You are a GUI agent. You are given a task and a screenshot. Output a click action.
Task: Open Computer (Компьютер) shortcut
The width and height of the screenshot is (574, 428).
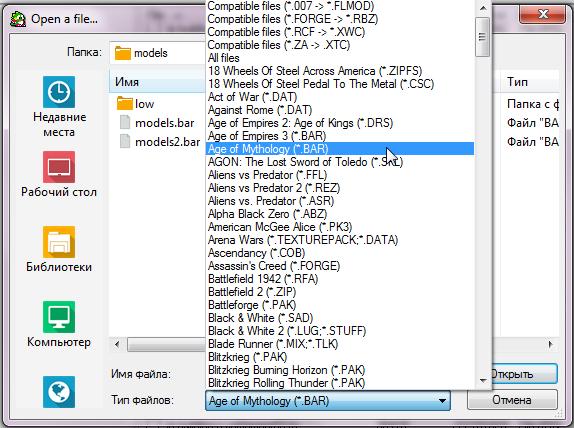click(x=59, y=324)
